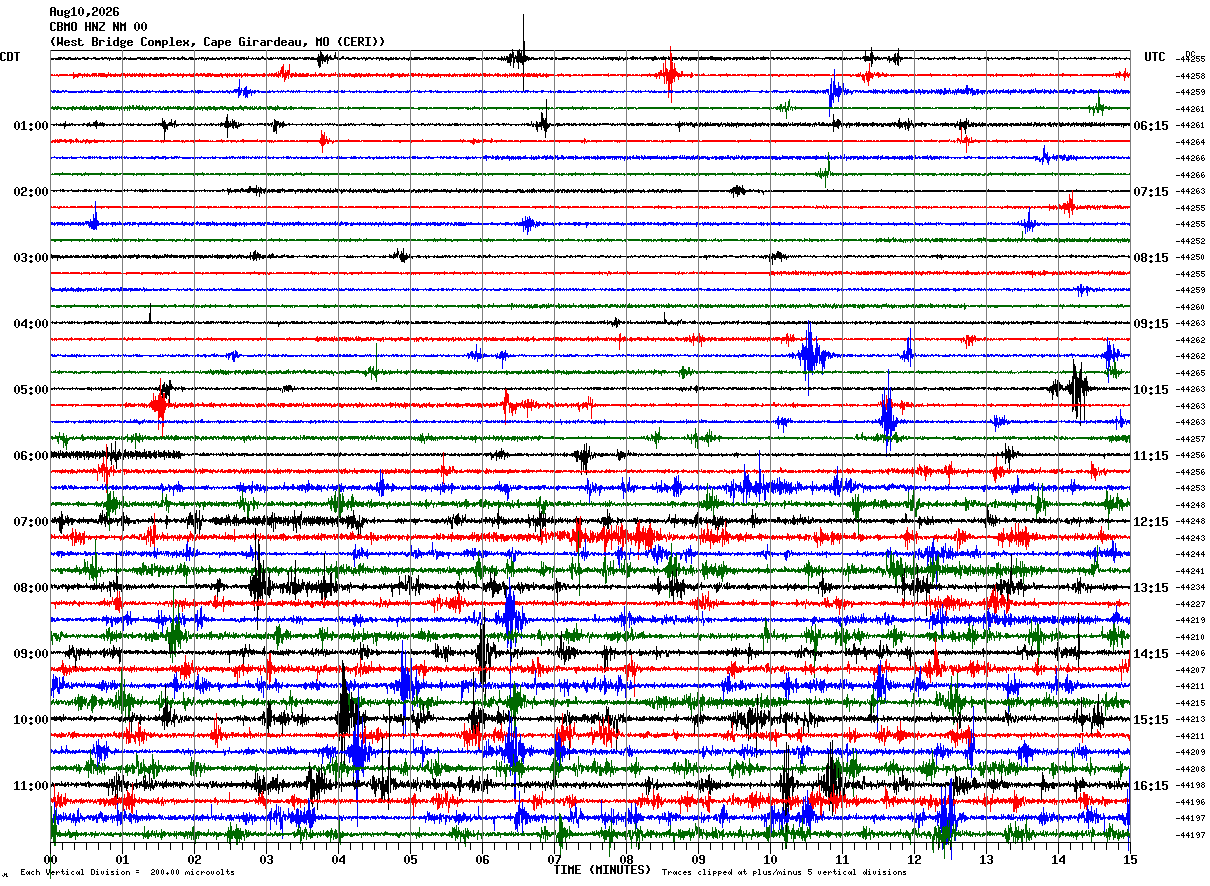This screenshot has width=1210, height=886.
Task: Click the 05:00 CDT row label
Action: pos(31,390)
